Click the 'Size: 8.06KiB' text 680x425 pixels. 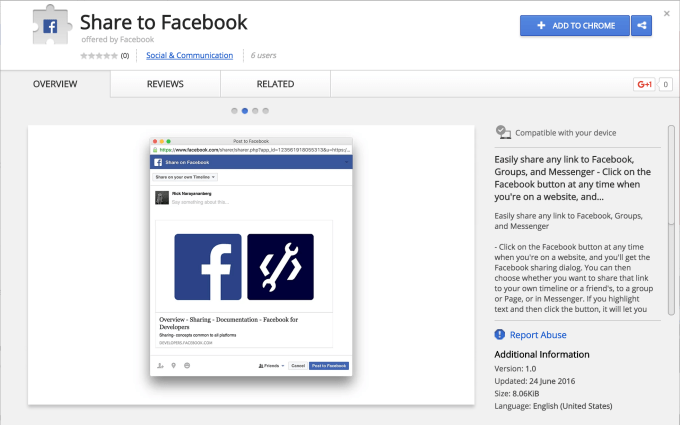(x=517, y=394)
